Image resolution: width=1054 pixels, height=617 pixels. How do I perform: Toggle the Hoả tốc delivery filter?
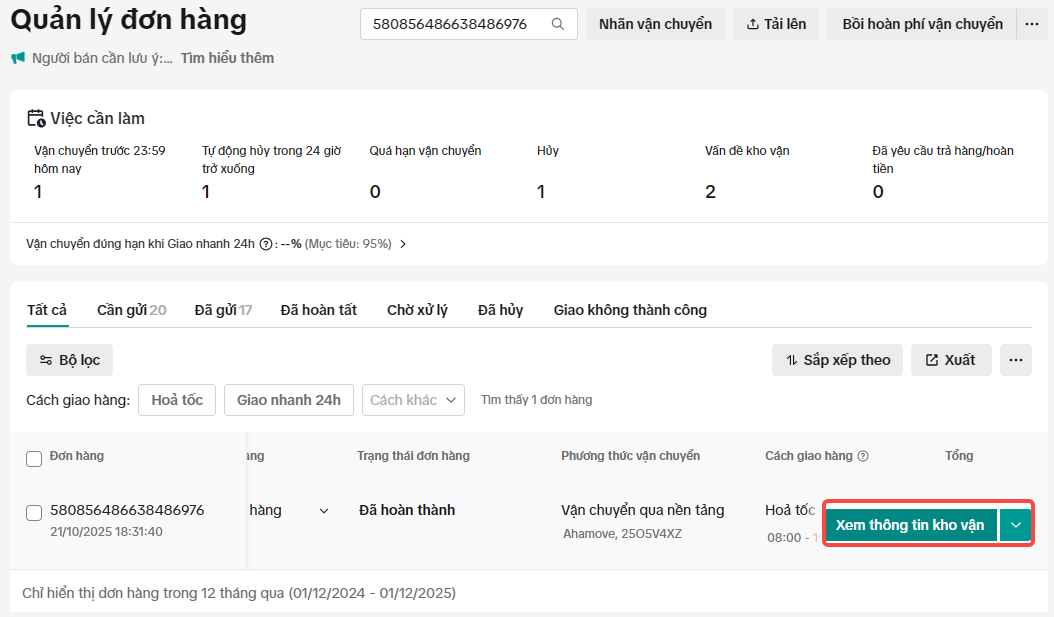point(177,400)
